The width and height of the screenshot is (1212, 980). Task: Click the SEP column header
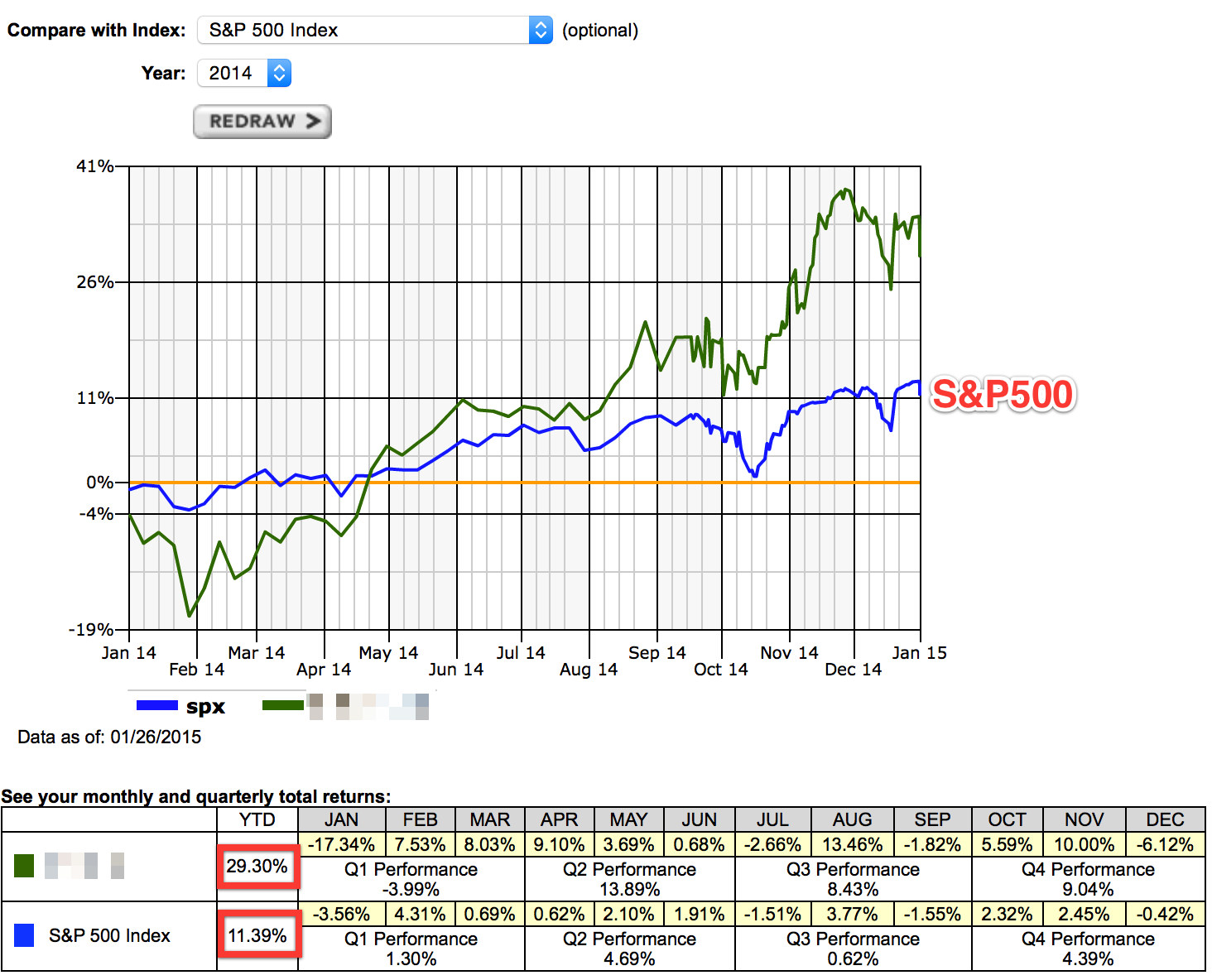point(933,819)
